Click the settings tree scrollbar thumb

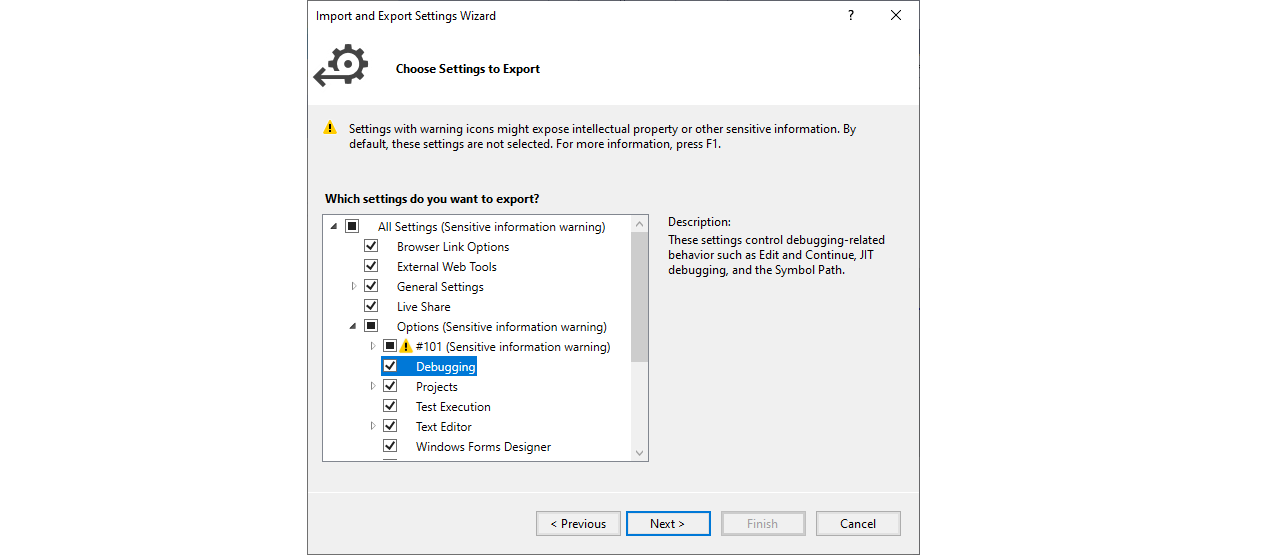pyautogui.click(x=640, y=297)
